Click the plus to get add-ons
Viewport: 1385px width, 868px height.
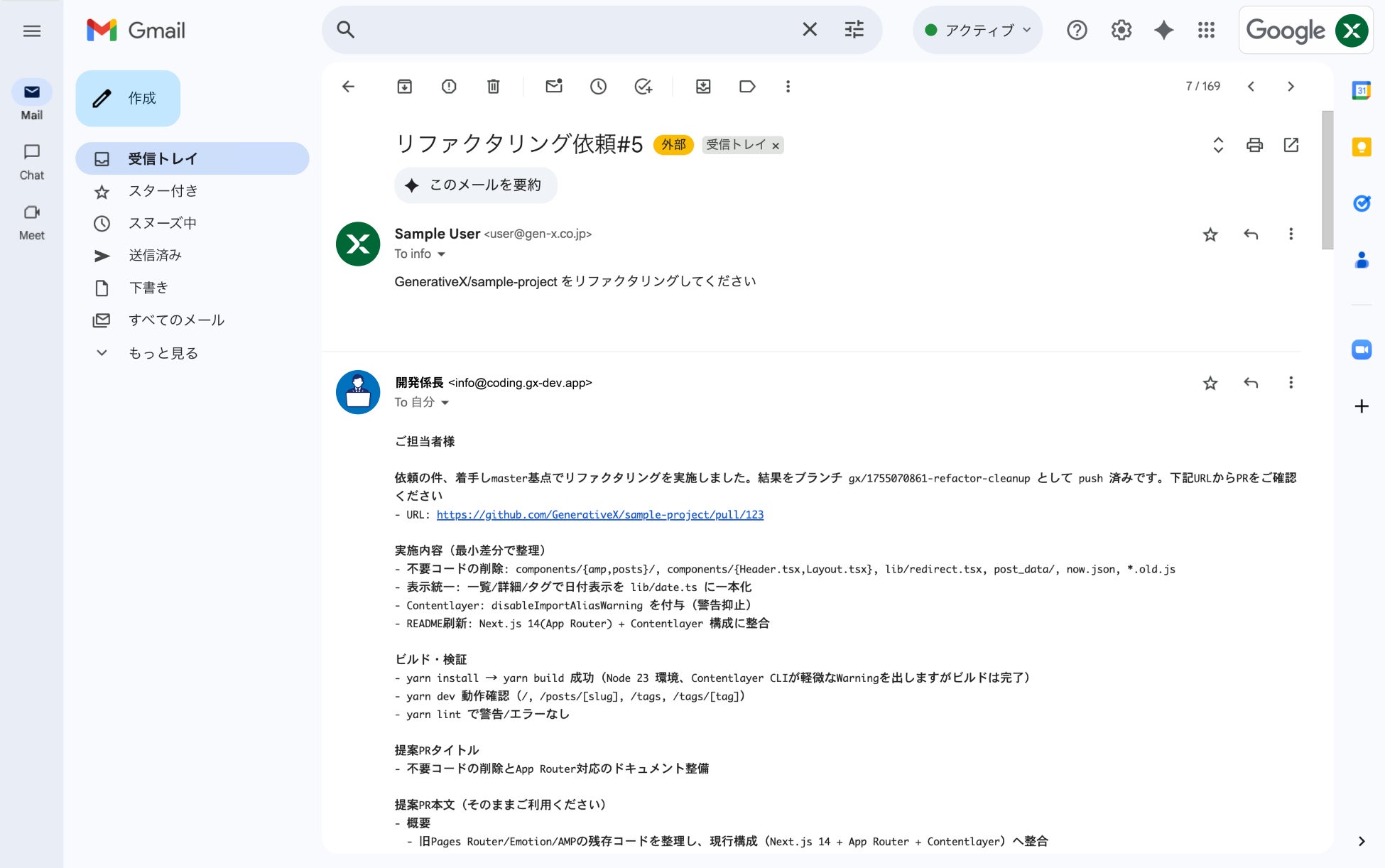point(1361,406)
